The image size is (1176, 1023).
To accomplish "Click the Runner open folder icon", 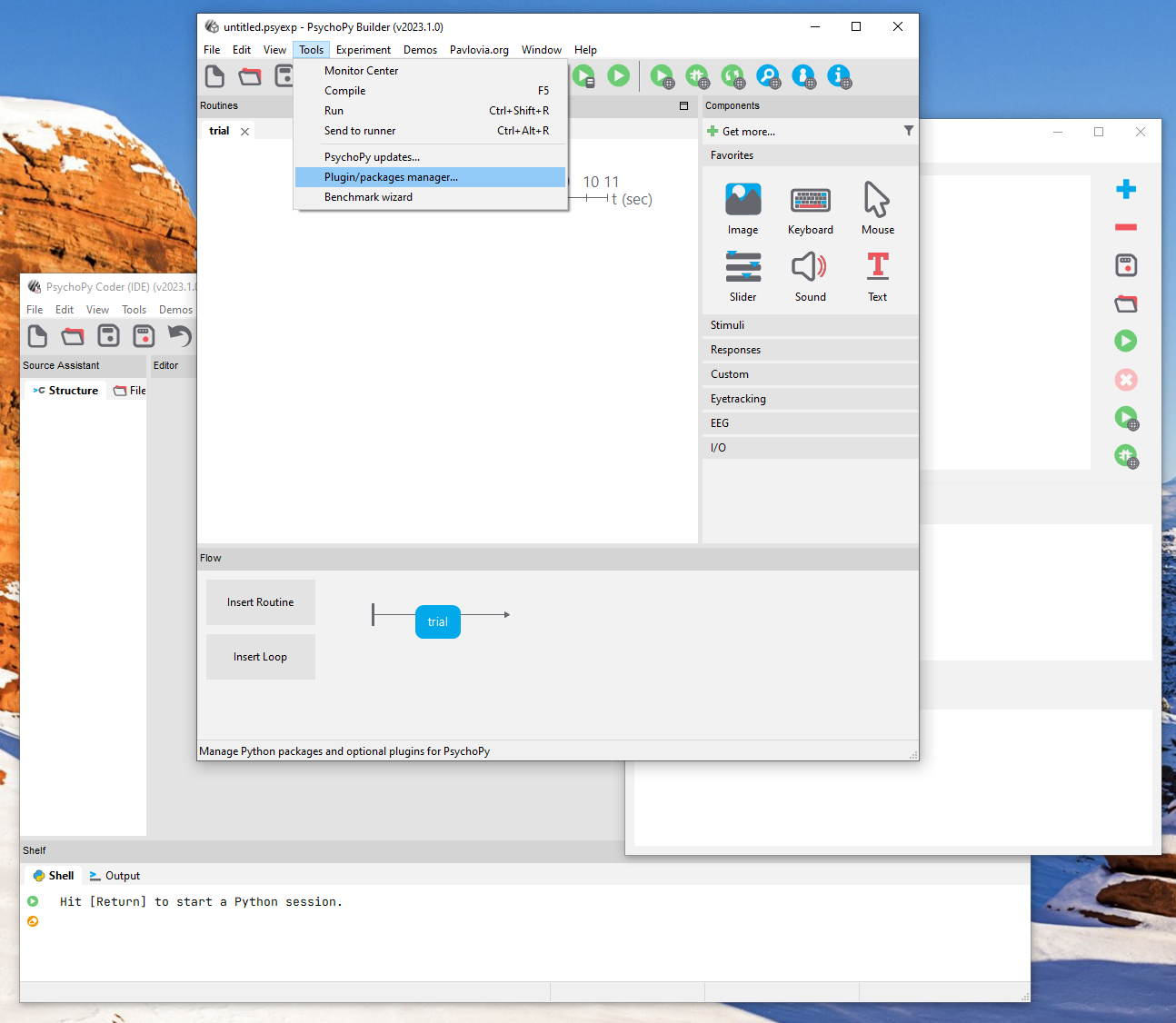I will point(1126,303).
